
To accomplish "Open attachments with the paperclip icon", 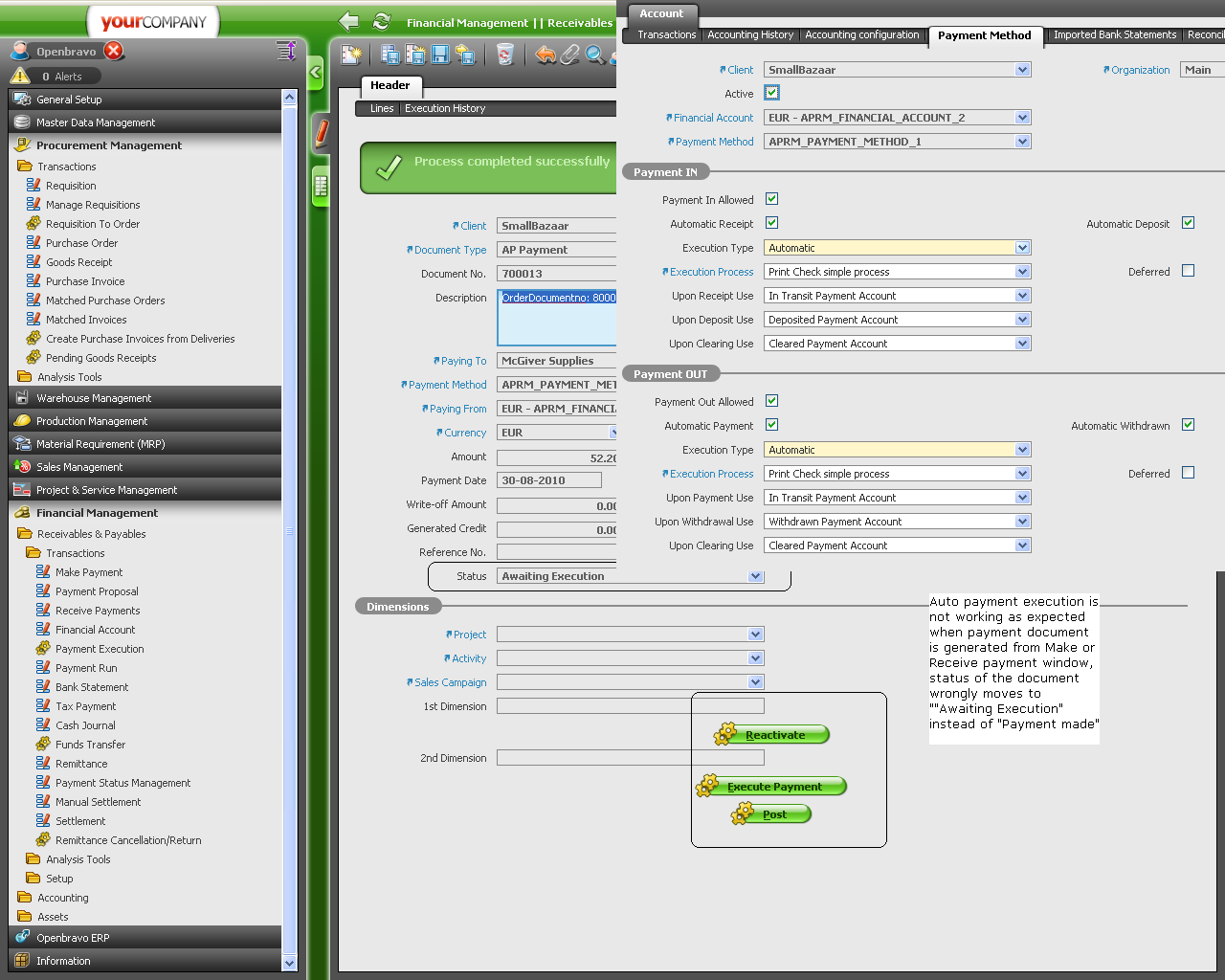I will click(x=570, y=55).
